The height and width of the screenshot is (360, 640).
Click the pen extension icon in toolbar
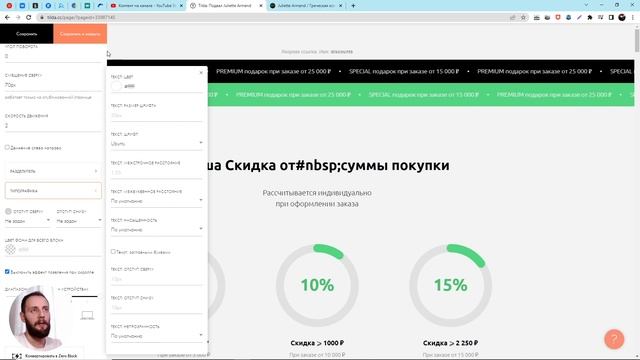pyautogui.click(x=579, y=18)
